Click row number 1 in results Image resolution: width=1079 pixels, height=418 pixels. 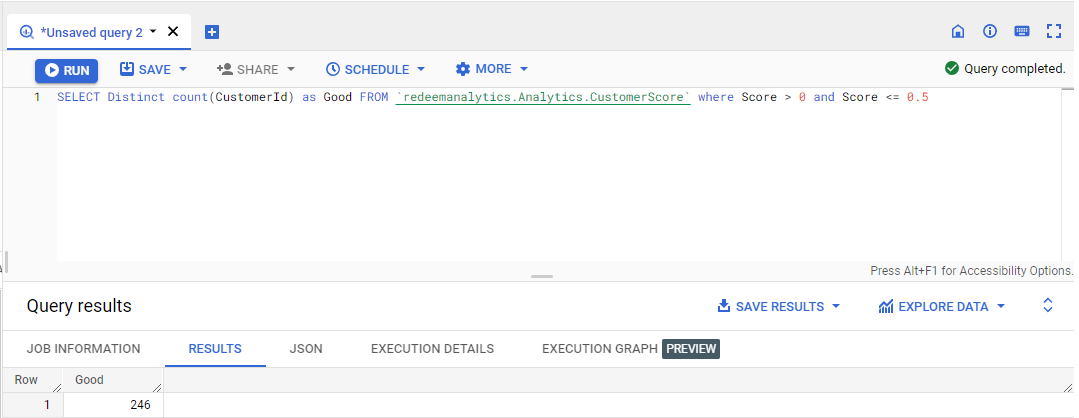tap(47, 405)
